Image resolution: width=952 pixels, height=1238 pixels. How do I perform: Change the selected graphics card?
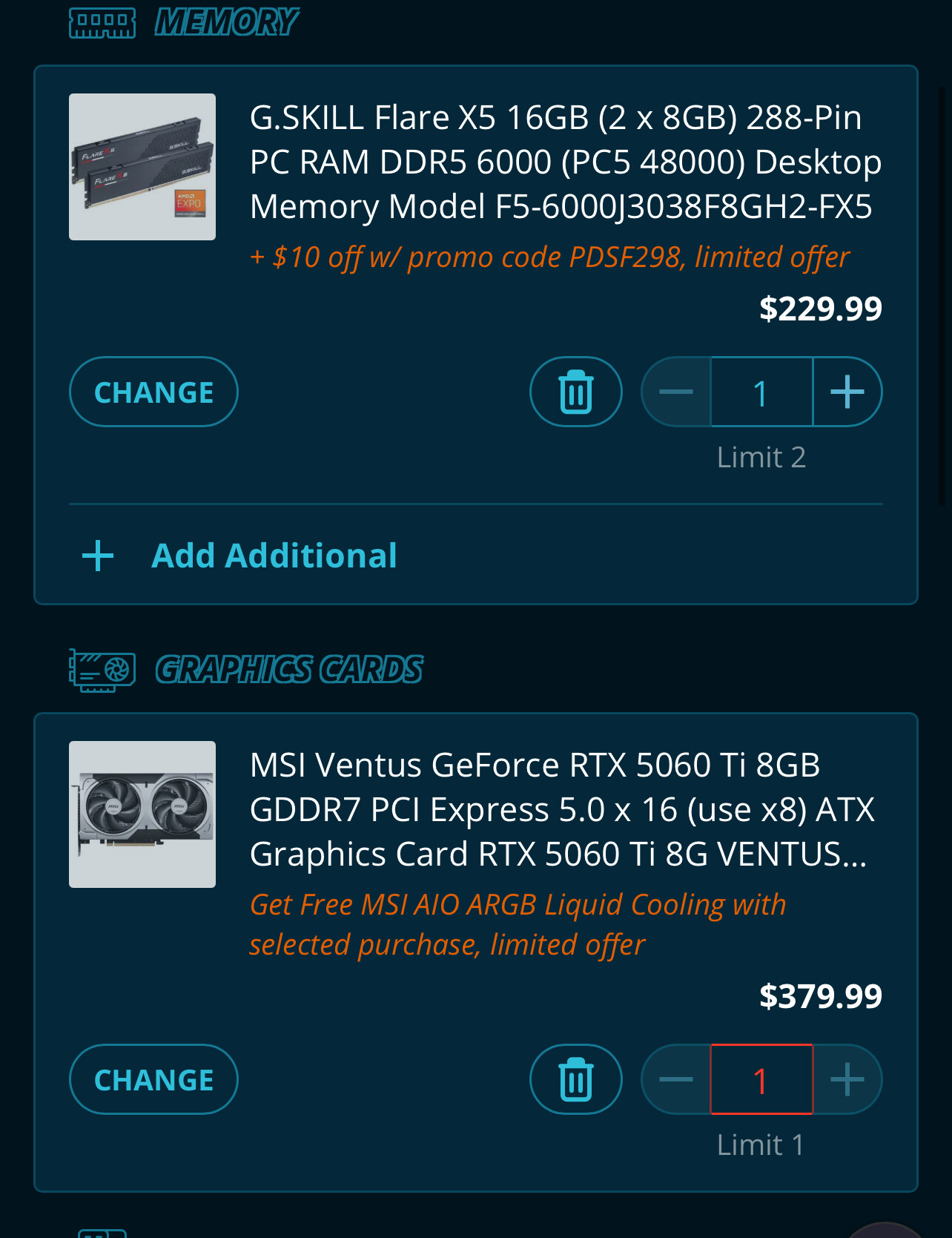153,1079
